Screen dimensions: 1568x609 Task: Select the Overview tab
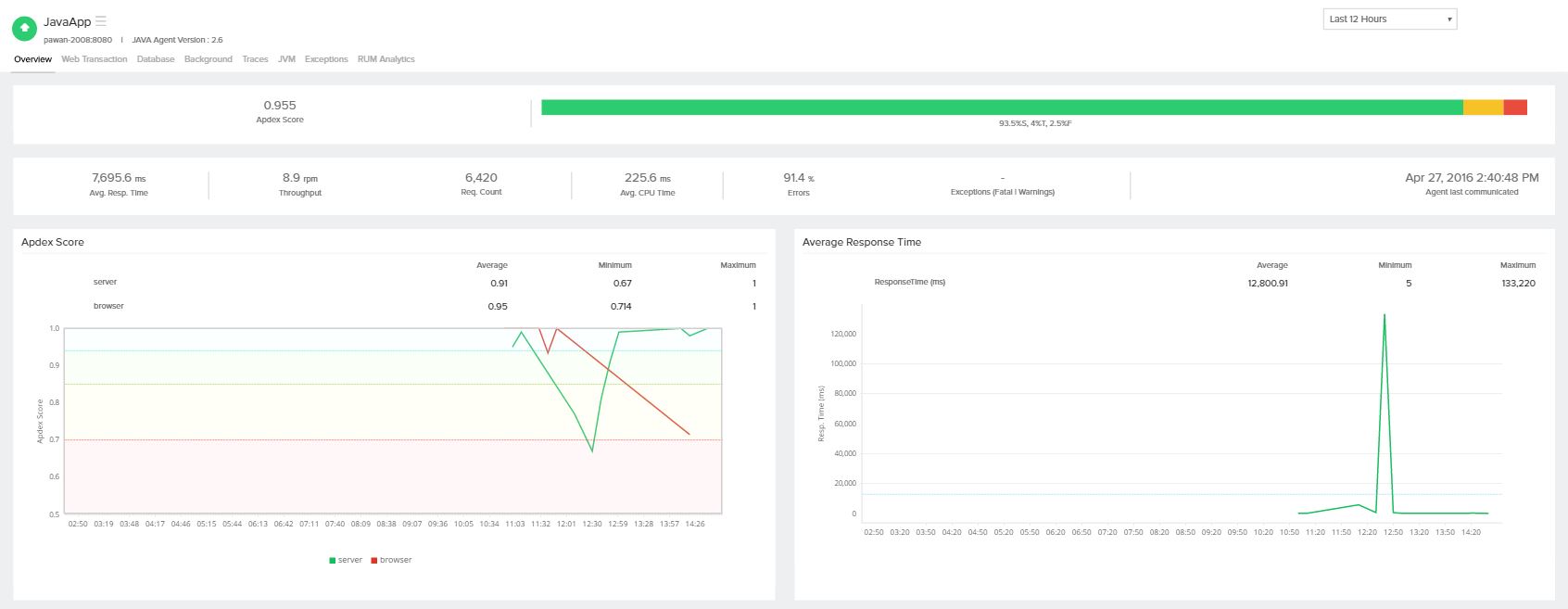point(32,59)
